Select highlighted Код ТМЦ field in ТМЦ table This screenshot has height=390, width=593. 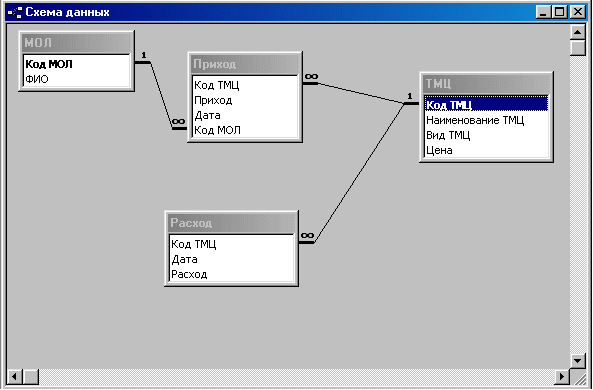(x=487, y=104)
